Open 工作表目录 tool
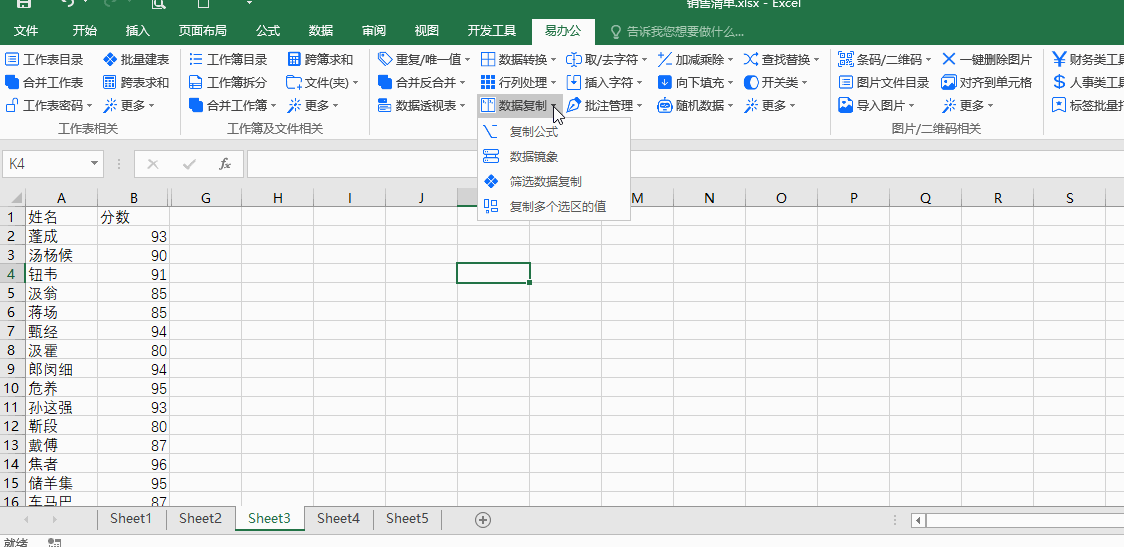This screenshot has width=1124, height=547. pyautogui.click(x=44, y=60)
